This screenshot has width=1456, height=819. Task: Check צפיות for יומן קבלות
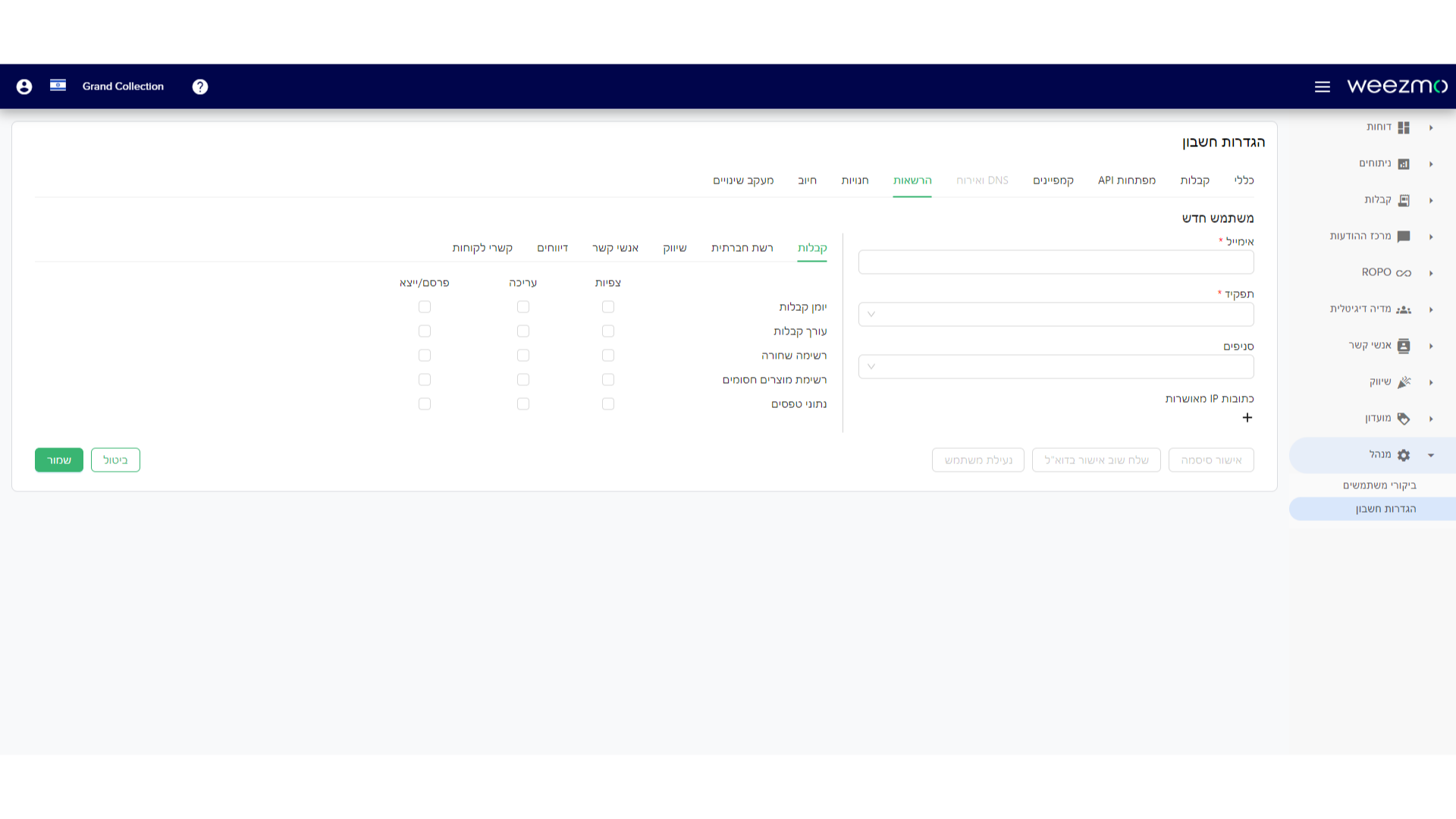[x=608, y=307]
